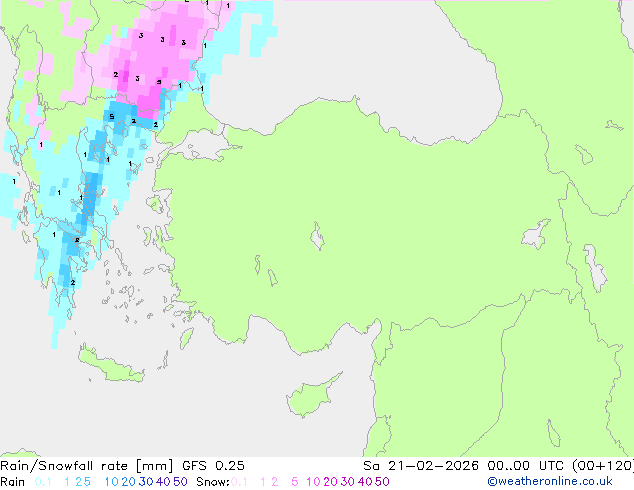Click the "Snow:" legend label
The image size is (634, 490).
(213, 482)
